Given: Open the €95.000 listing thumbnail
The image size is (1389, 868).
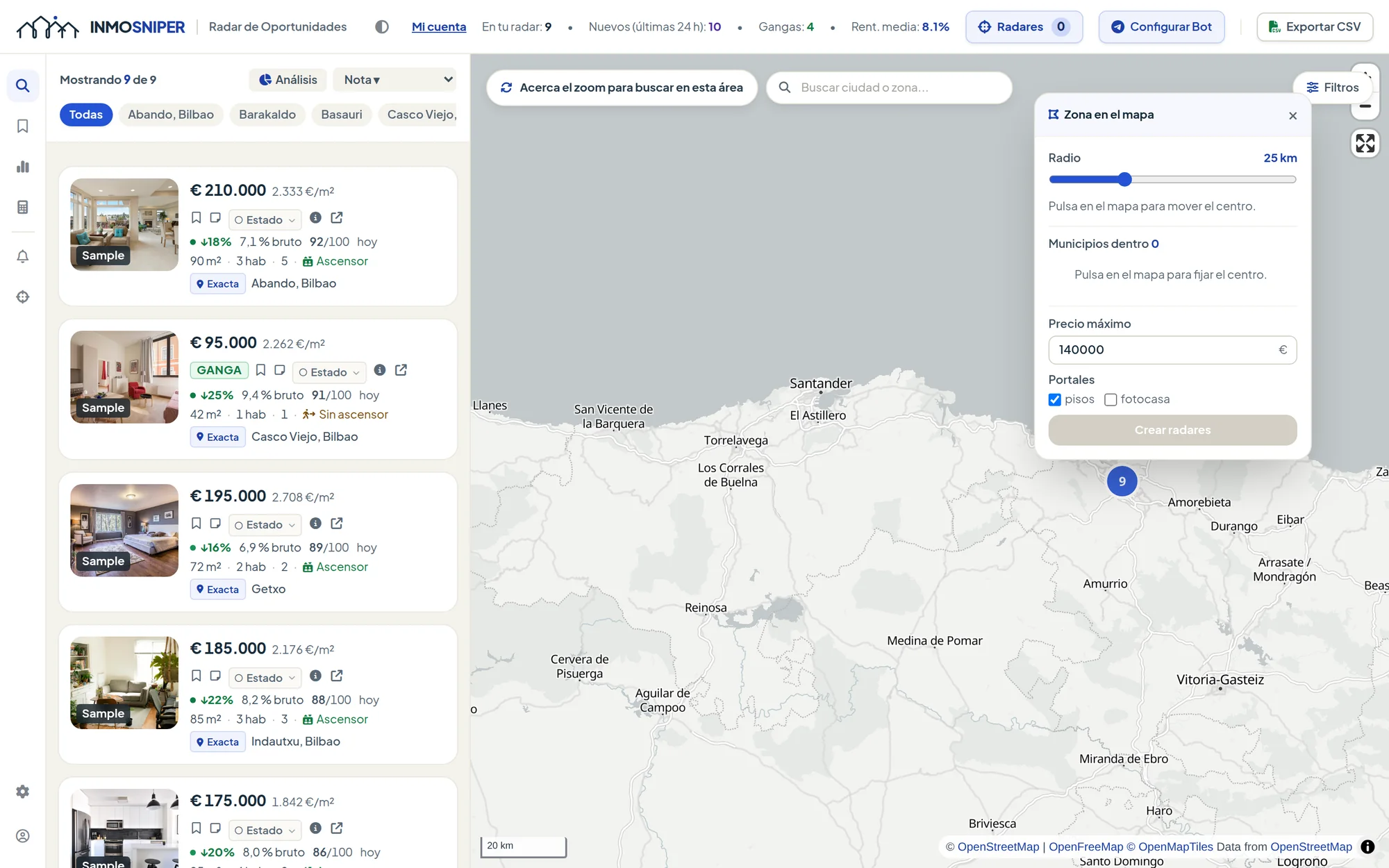Looking at the screenshot, I should 124,377.
